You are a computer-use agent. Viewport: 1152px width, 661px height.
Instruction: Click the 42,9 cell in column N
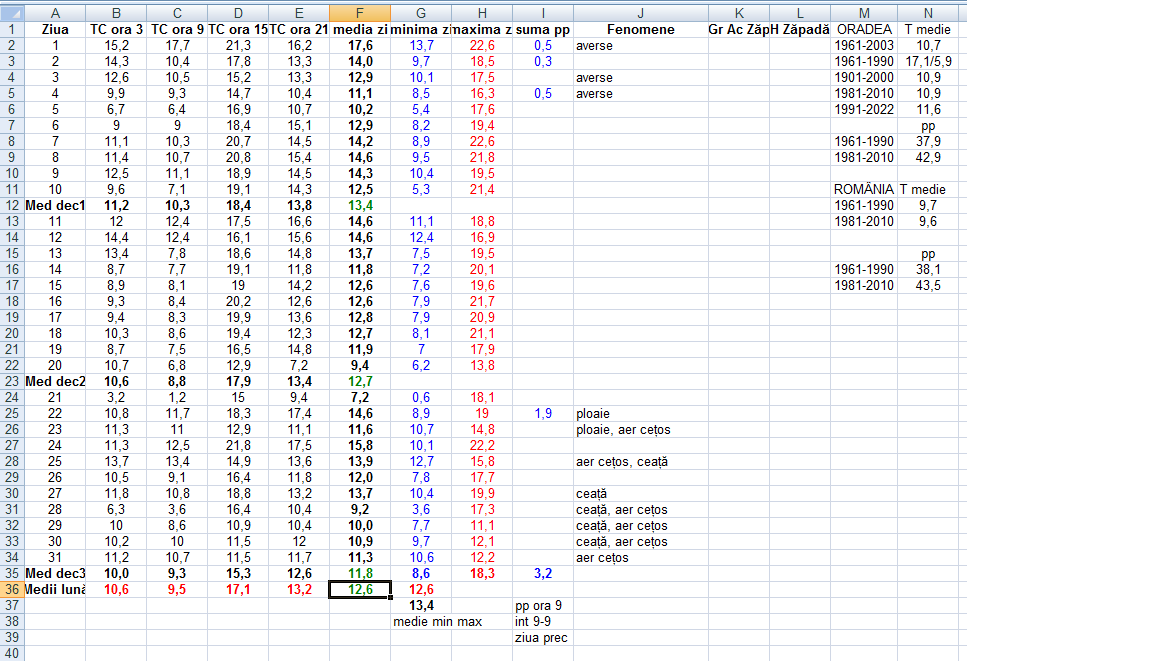[x=928, y=157]
